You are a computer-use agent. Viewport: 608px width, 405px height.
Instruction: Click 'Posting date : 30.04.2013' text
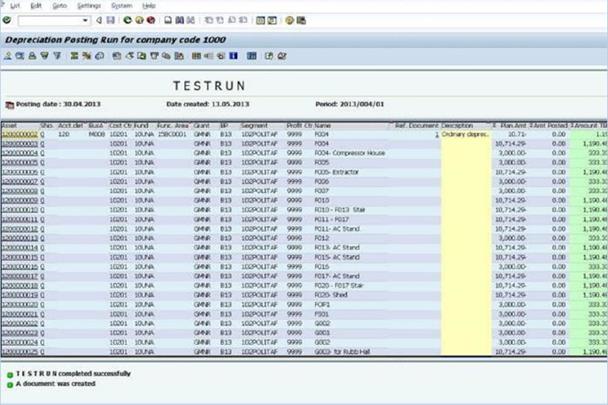tap(58, 104)
